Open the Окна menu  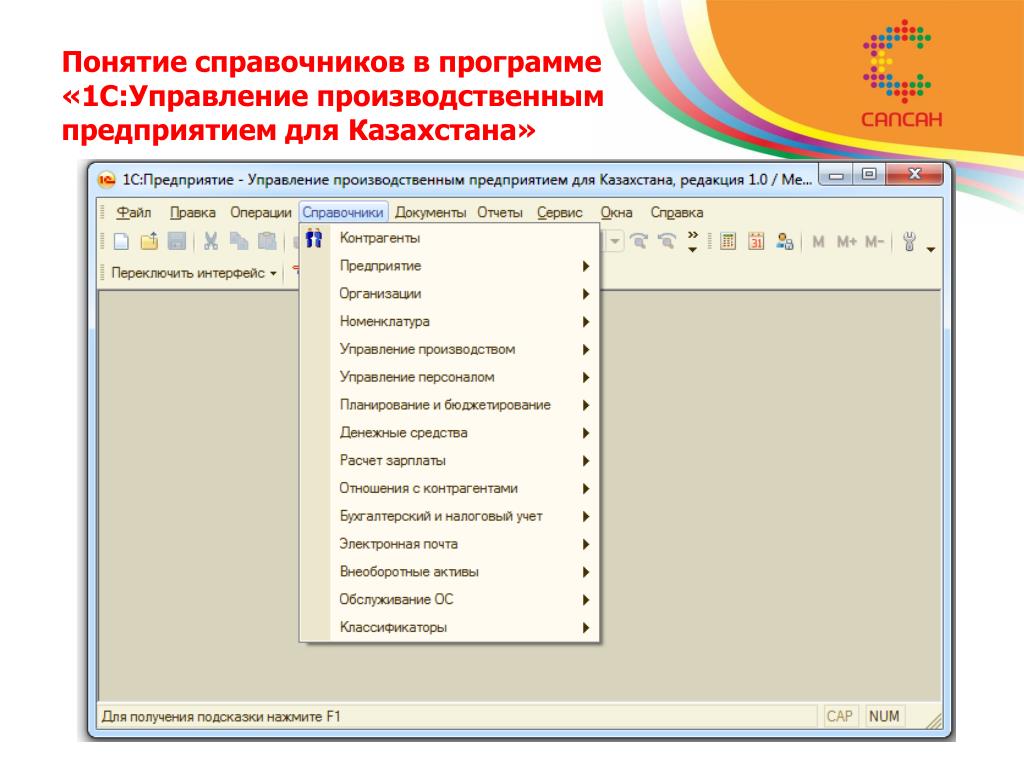point(616,213)
